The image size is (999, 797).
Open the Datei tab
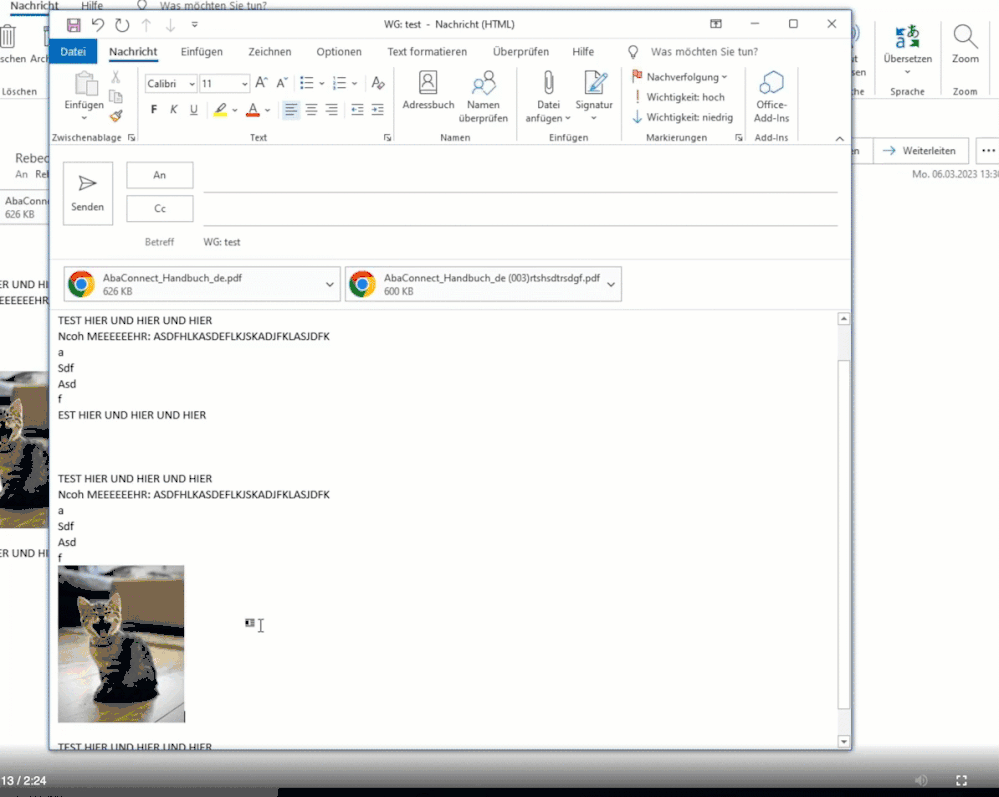73,52
